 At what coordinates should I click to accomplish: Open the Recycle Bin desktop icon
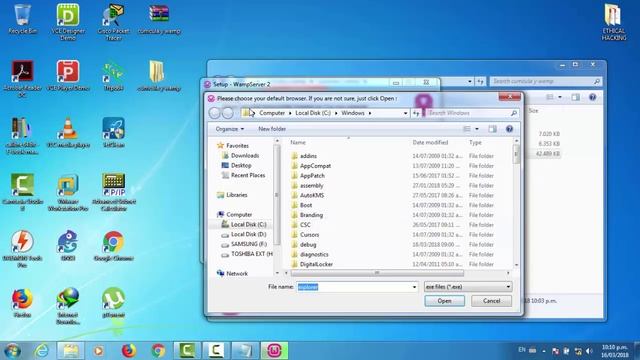22,18
